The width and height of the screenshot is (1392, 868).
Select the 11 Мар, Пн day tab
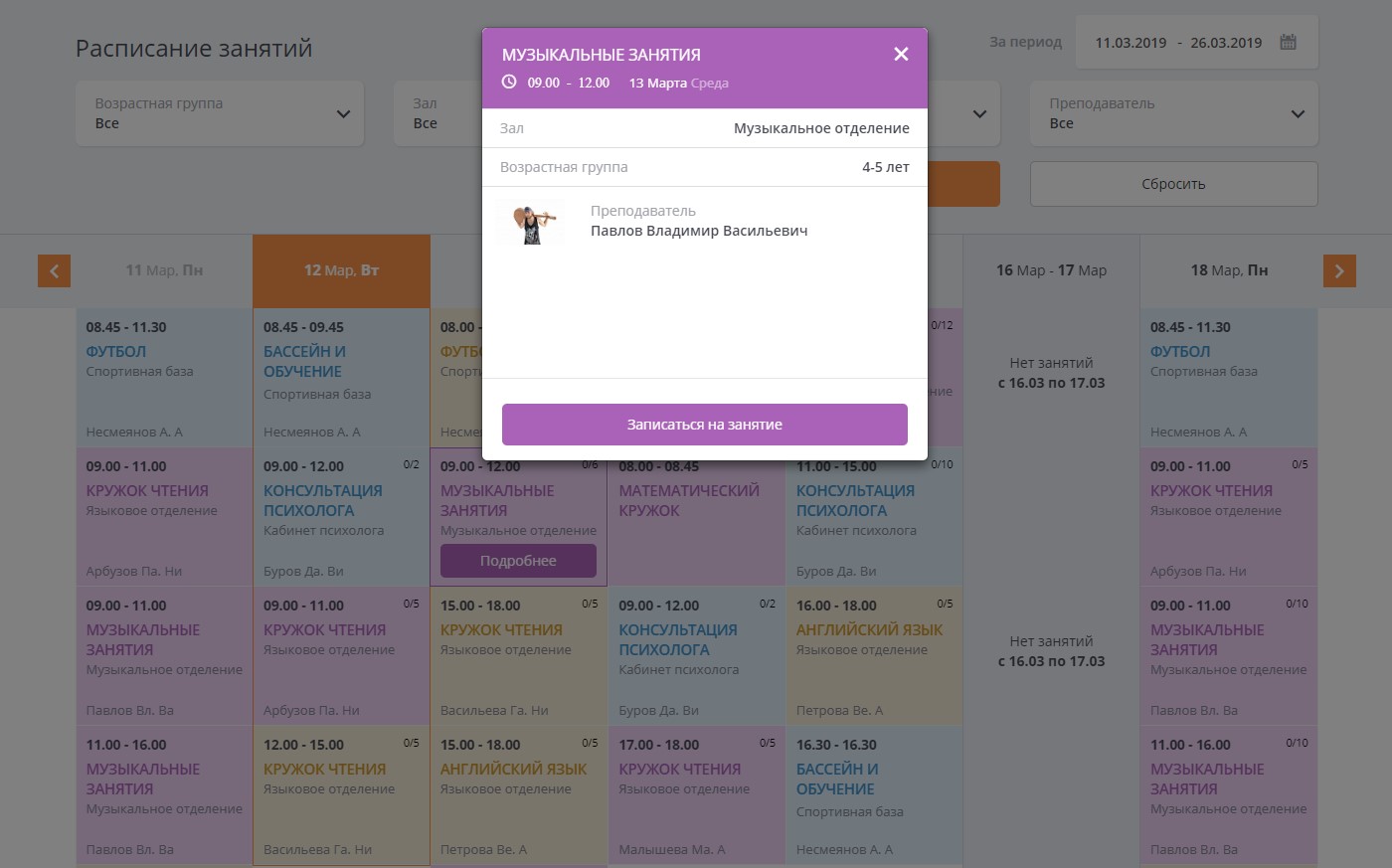pyautogui.click(x=164, y=270)
